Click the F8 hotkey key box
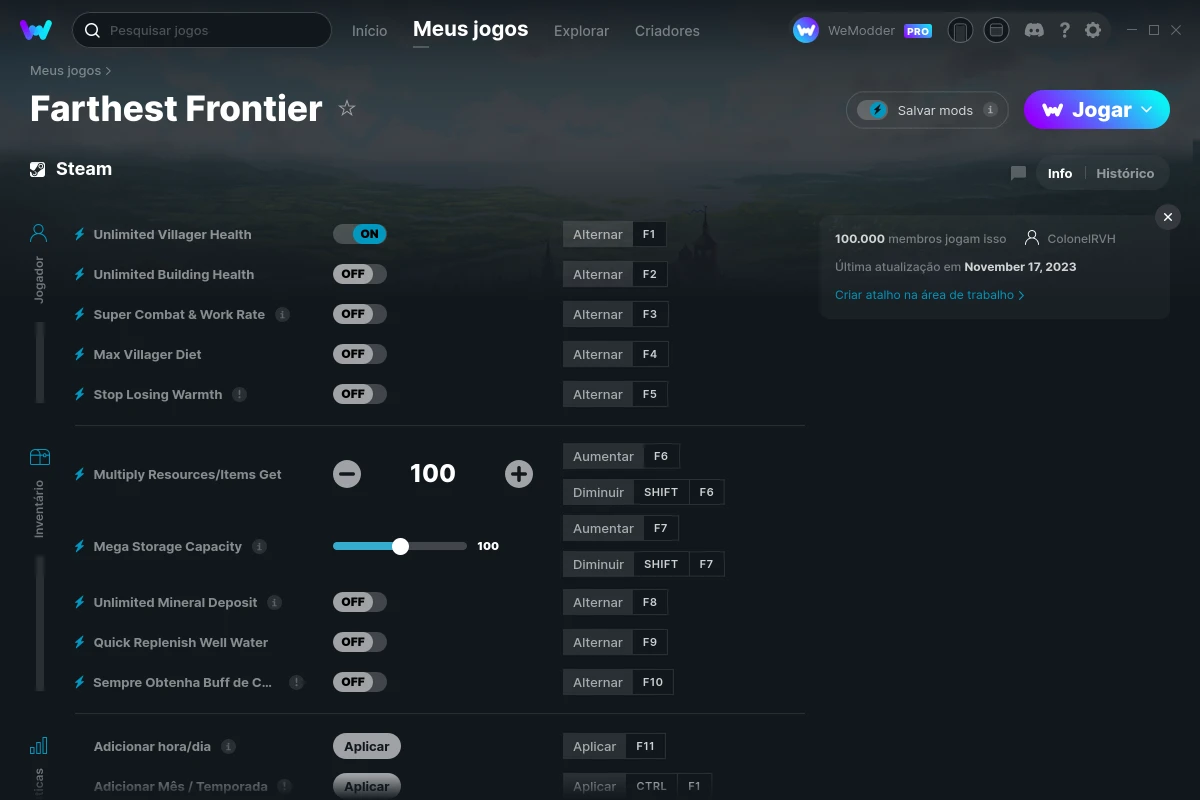The height and width of the screenshot is (800, 1200). [x=650, y=602]
